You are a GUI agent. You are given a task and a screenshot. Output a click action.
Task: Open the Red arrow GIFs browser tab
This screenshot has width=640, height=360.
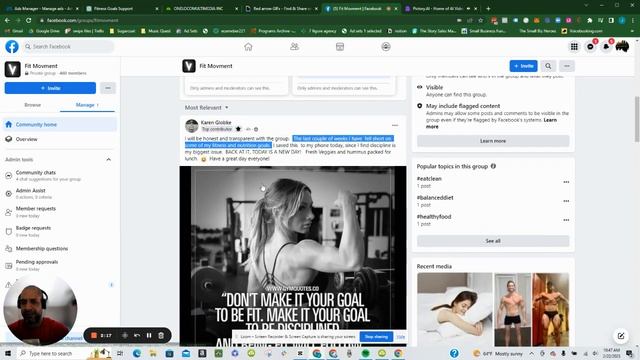click(x=282, y=8)
